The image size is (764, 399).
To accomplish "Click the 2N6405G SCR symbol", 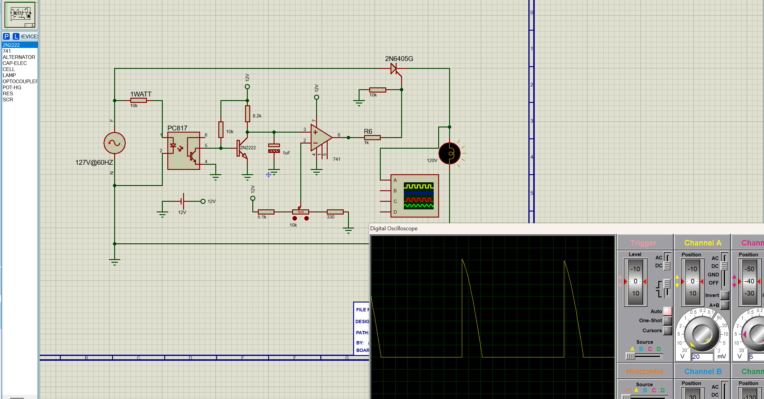I will click(x=395, y=69).
